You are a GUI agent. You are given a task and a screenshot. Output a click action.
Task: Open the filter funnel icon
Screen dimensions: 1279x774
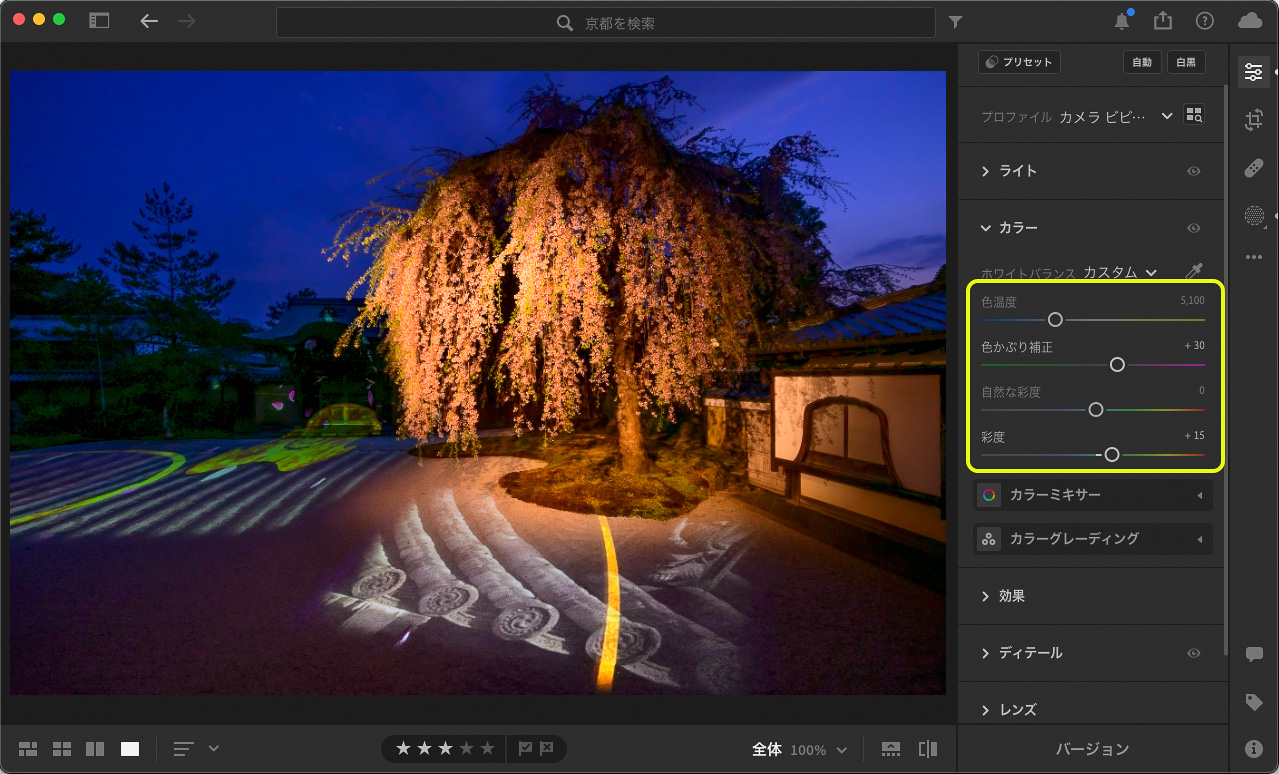955,22
